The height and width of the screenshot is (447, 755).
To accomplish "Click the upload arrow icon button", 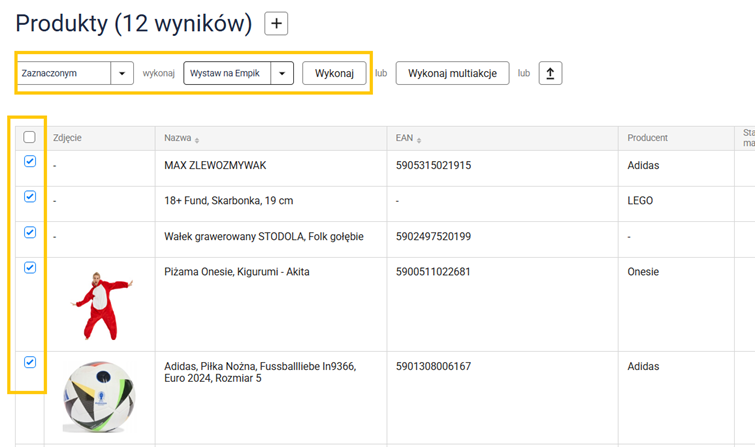I will coord(550,73).
